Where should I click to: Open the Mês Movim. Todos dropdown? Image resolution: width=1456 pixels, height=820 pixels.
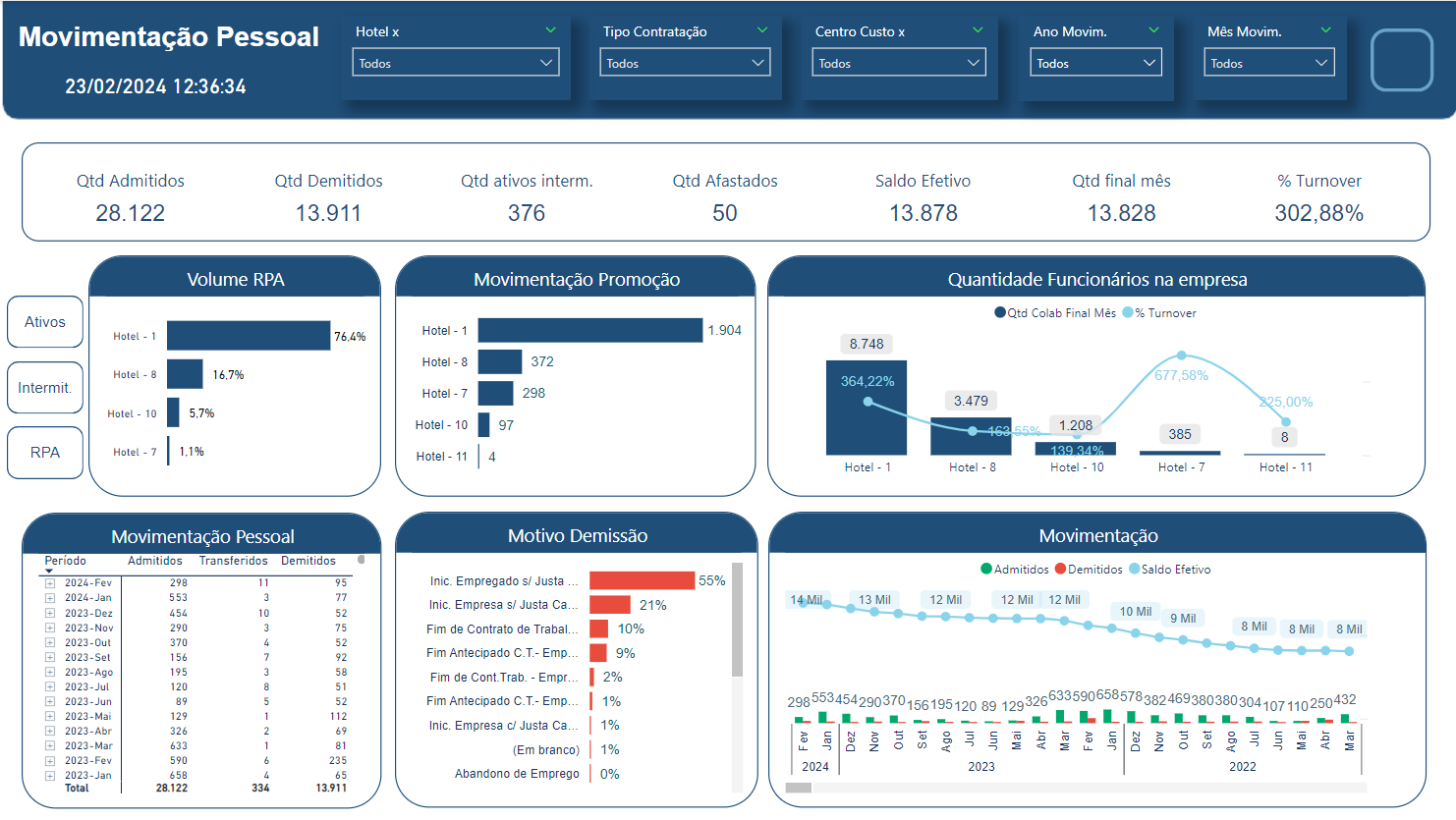[1268, 63]
